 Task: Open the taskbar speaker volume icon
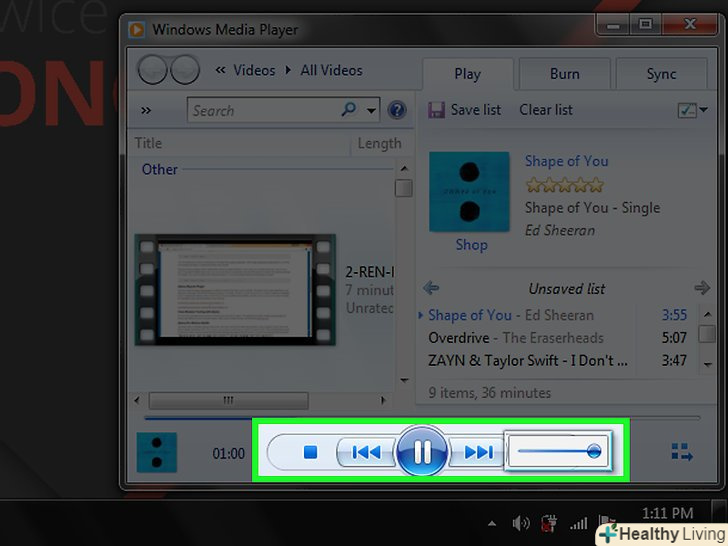520,523
